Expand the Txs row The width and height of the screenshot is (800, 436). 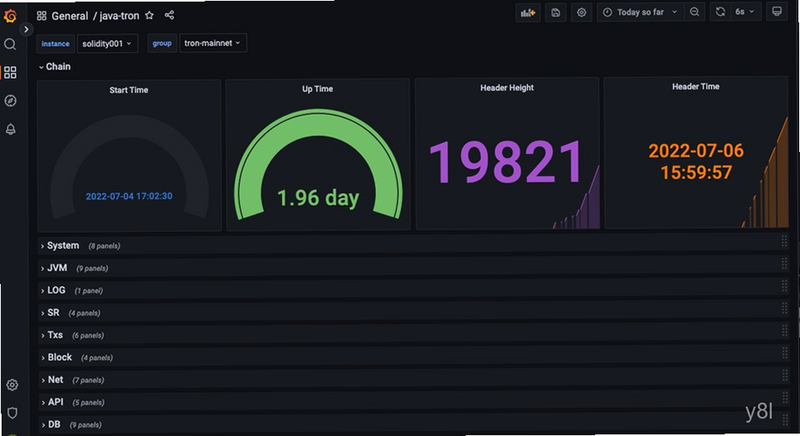(52, 335)
